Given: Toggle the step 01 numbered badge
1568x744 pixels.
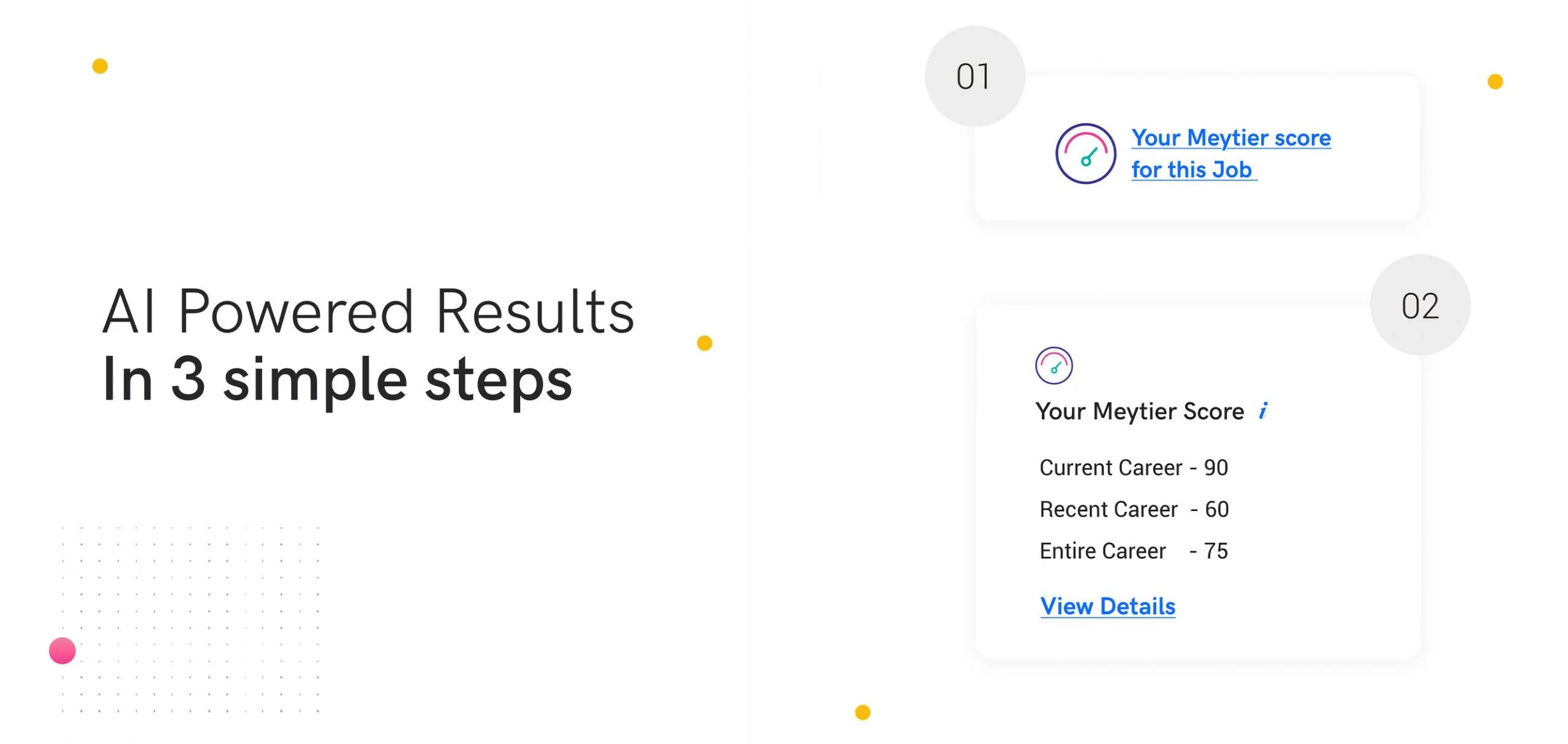Looking at the screenshot, I should [x=974, y=75].
